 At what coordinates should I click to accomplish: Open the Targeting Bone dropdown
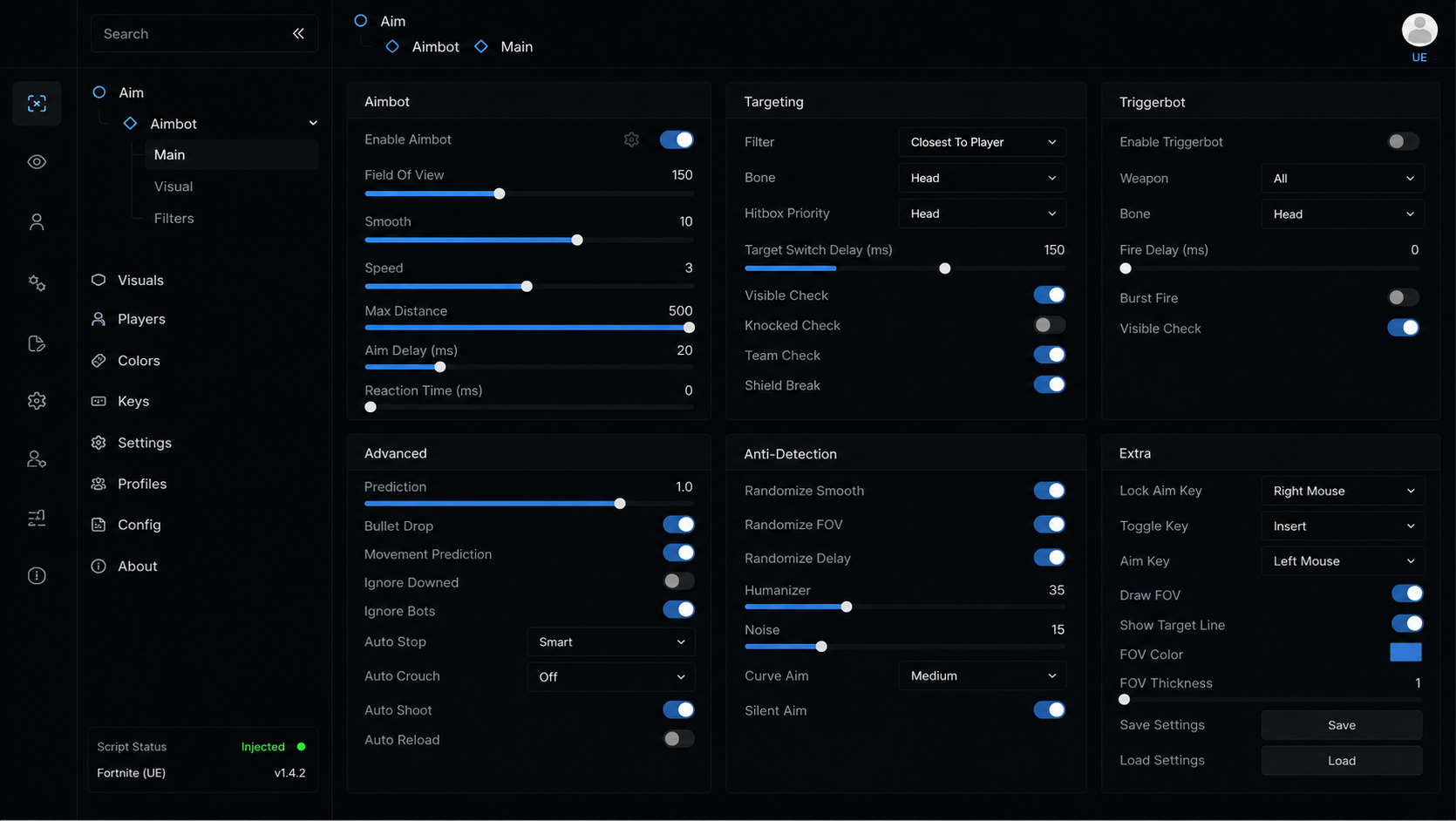(x=983, y=178)
